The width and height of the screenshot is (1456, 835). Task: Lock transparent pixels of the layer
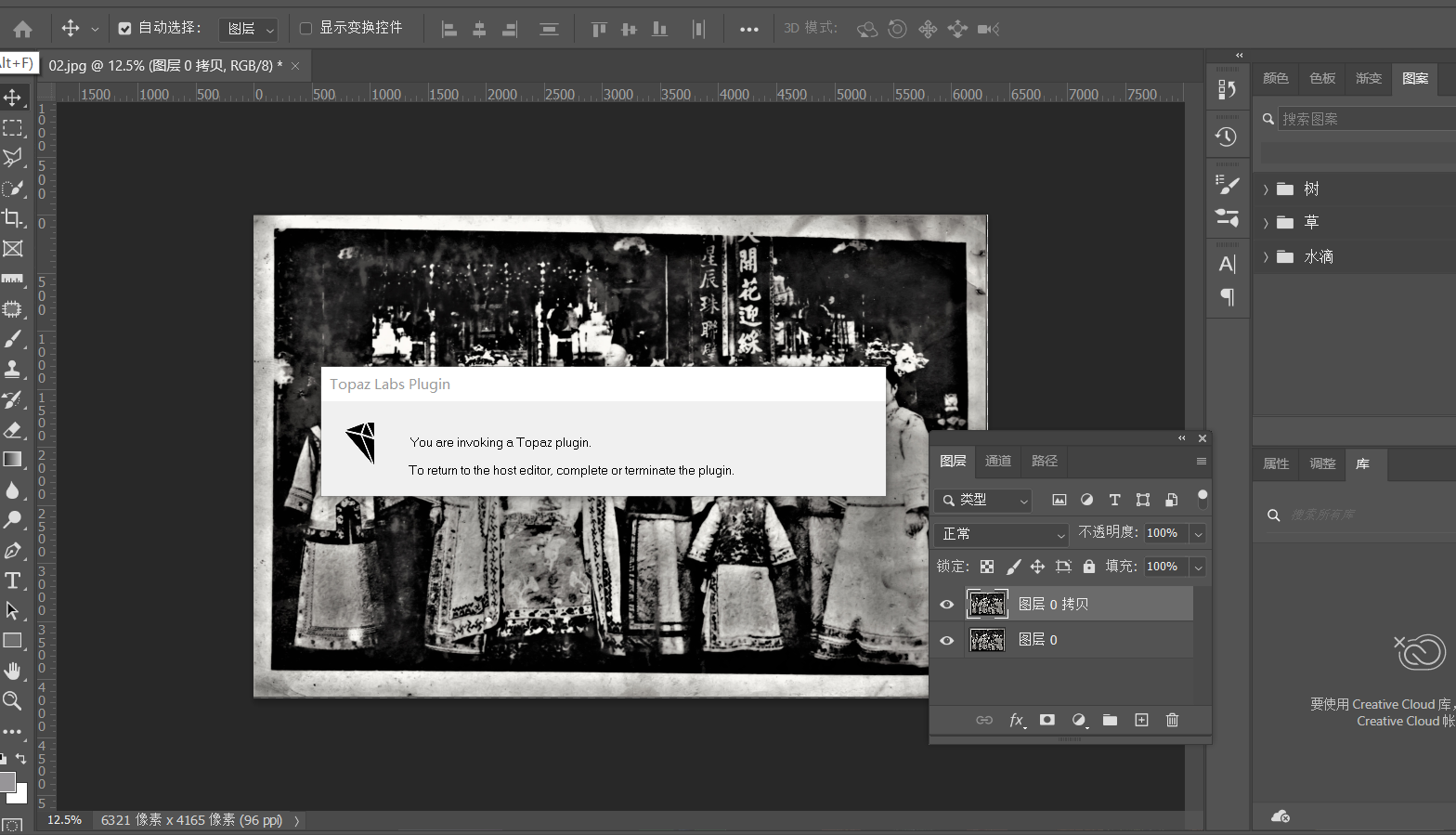tap(987, 567)
